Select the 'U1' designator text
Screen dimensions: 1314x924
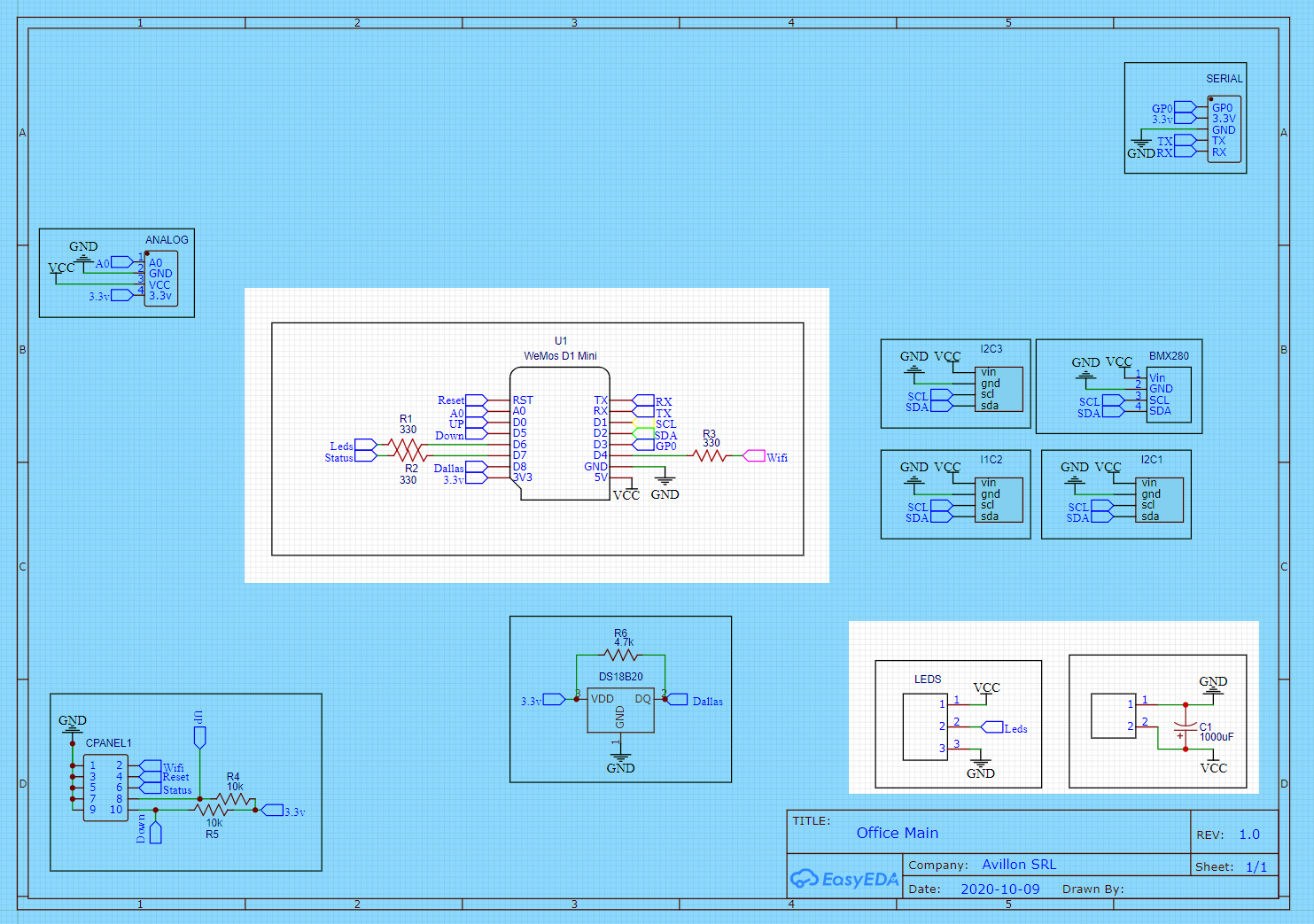pos(561,341)
